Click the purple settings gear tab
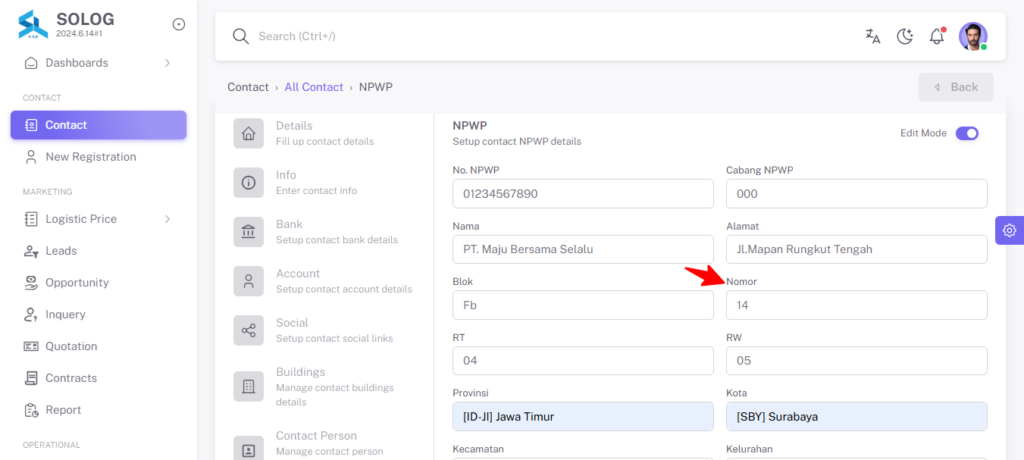Screen dimensions: 1024x460 click(x=1009, y=230)
